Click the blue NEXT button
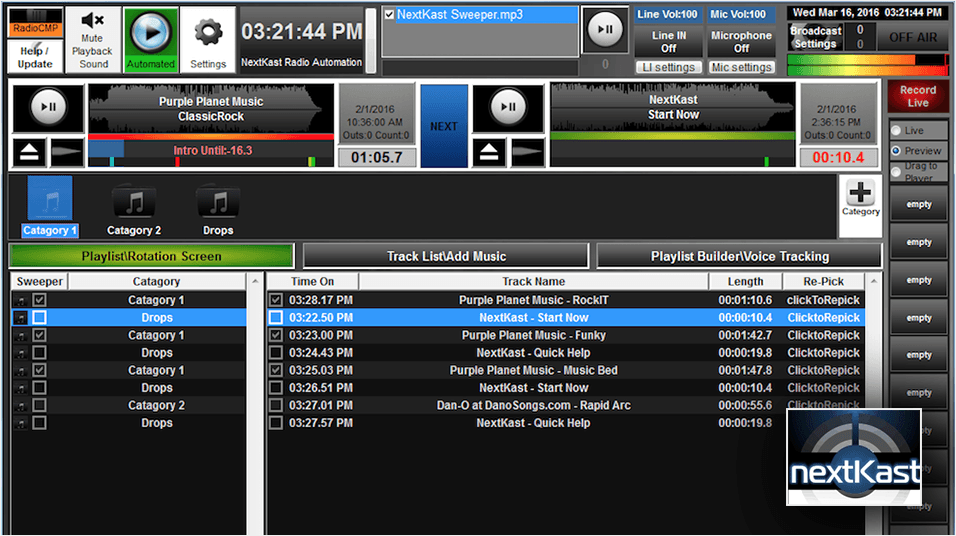956x536 pixels. coord(443,126)
